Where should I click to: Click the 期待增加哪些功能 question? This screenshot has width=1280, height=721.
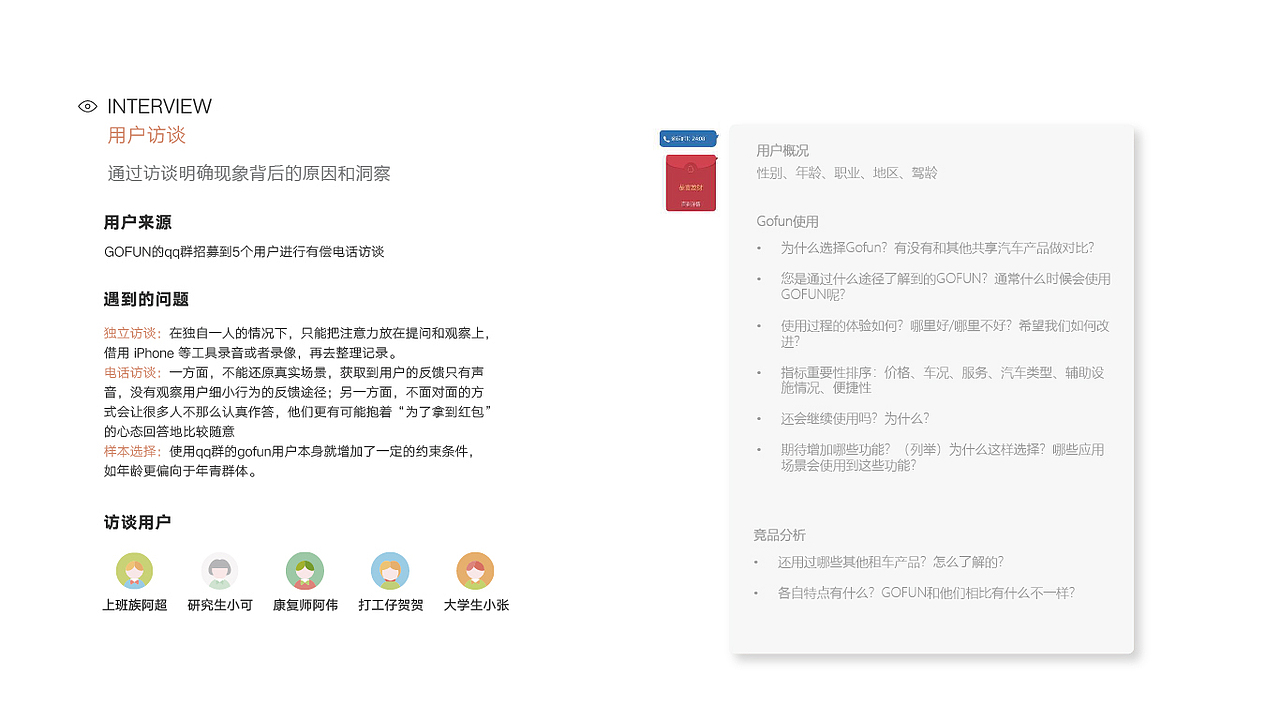[x=943, y=457]
